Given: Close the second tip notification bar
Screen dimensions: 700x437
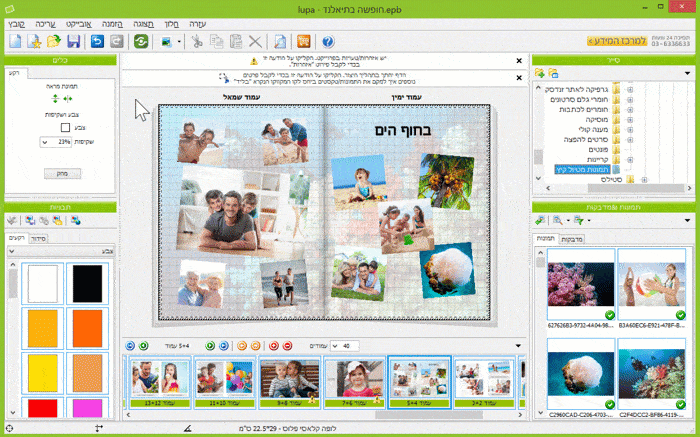Looking at the screenshot, I should [x=517, y=76].
